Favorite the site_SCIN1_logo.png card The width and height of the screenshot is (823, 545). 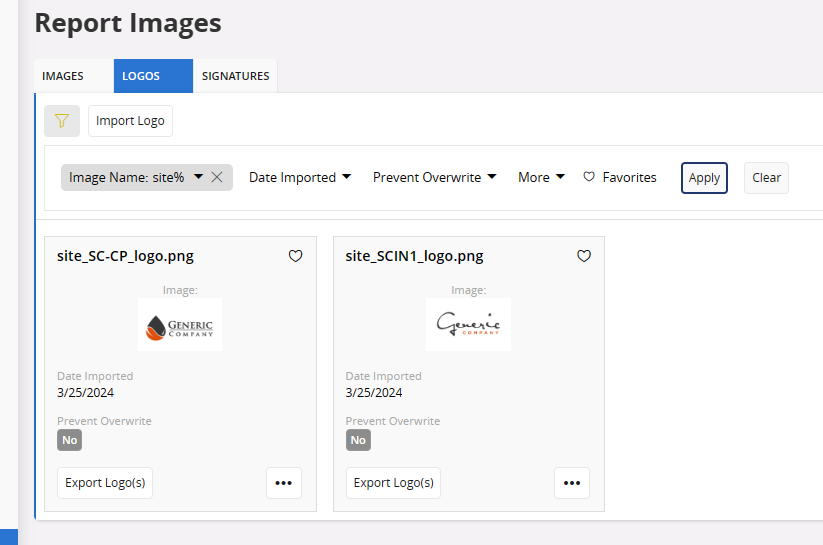point(584,256)
